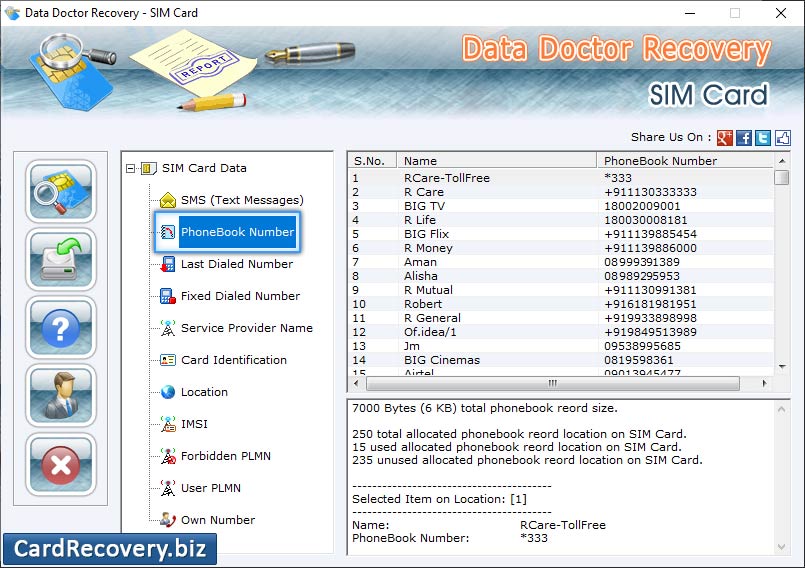This screenshot has width=805, height=568.
Task: Select the BIG Cinemas contact row
Action: point(561,360)
